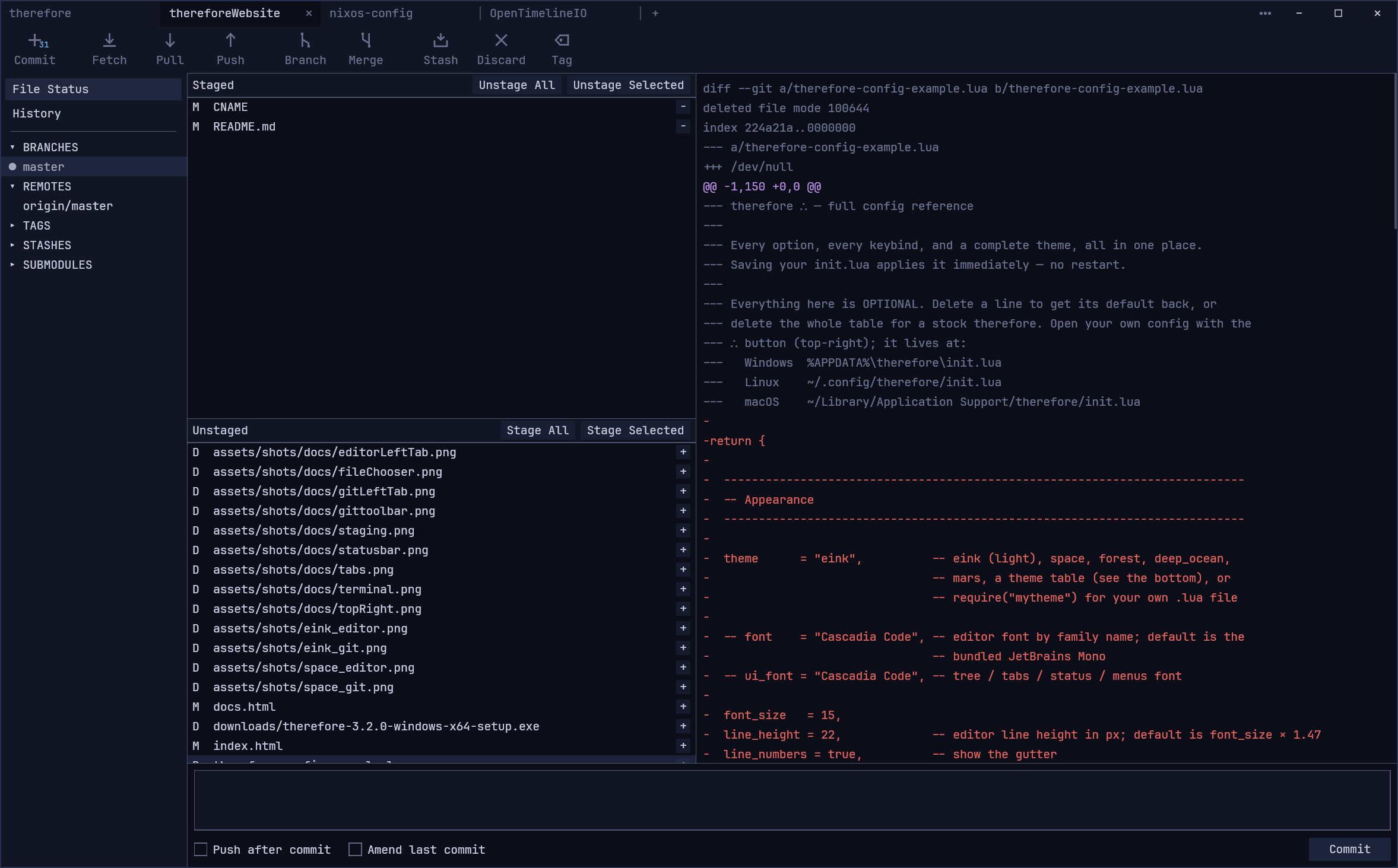The width and height of the screenshot is (1398, 868).
Task: Collapse the REMOTES section
Action: tap(12, 186)
